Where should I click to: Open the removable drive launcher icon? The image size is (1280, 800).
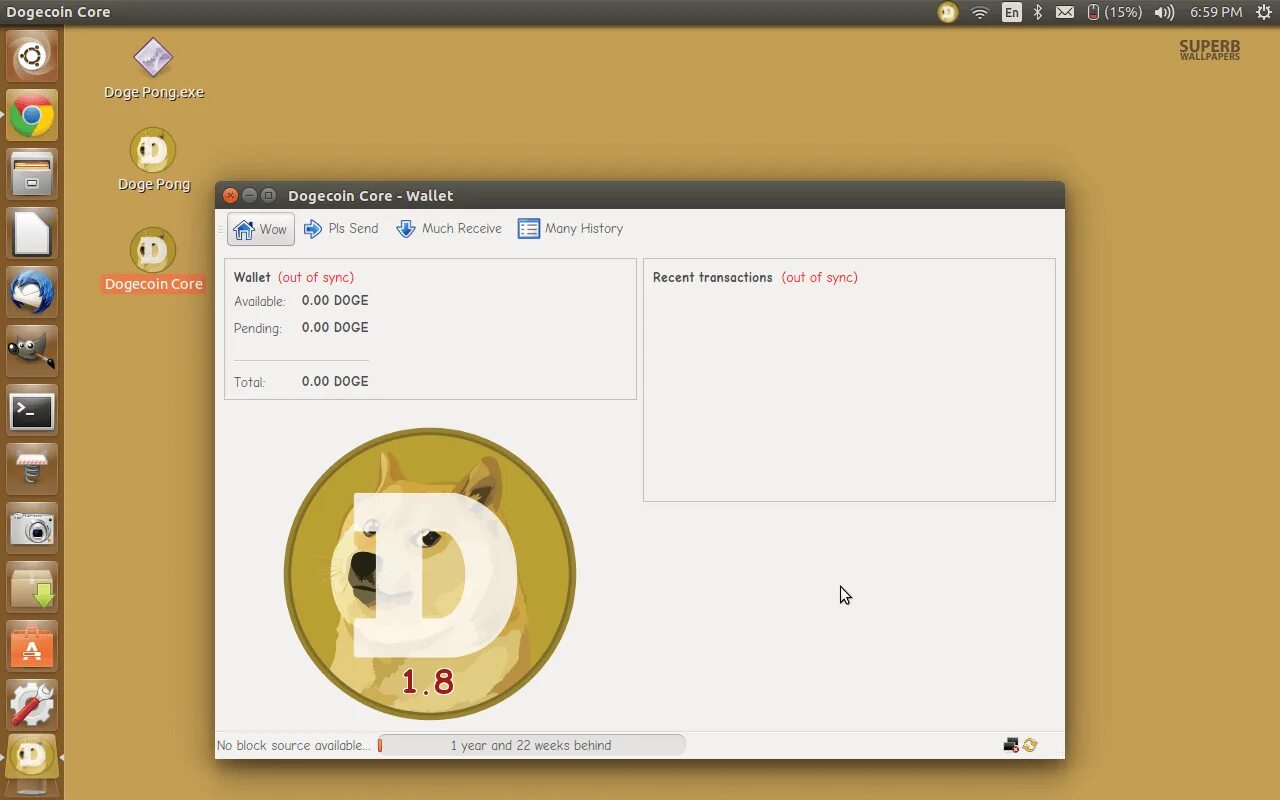click(x=32, y=469)
